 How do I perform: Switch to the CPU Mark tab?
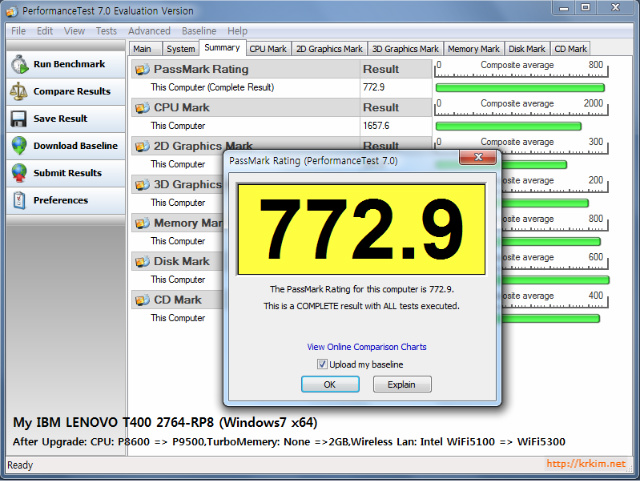[268, 49]
